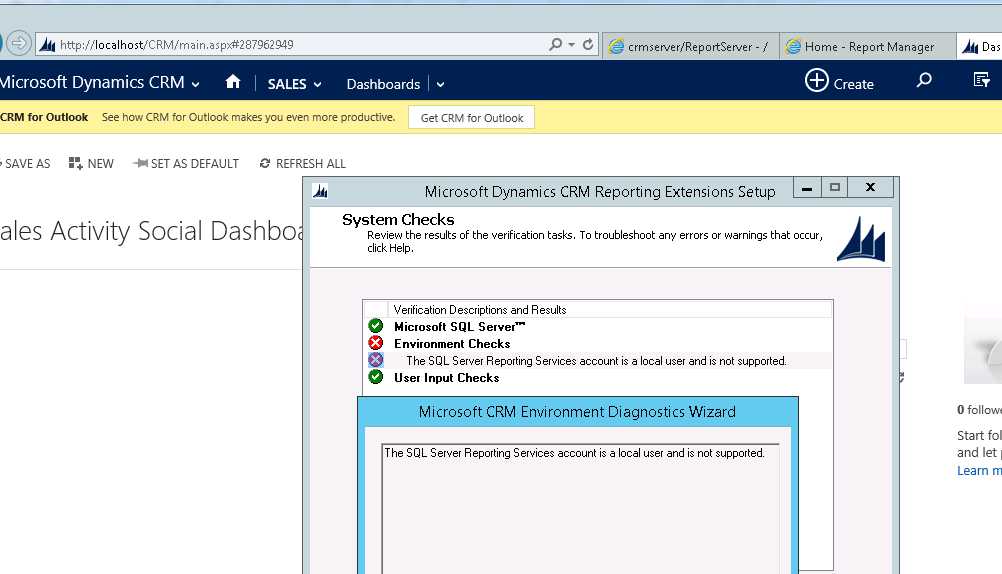Switch to the Dashboards browser tab
Viewport: 1002px width, 574px height.
coord(980,47)
